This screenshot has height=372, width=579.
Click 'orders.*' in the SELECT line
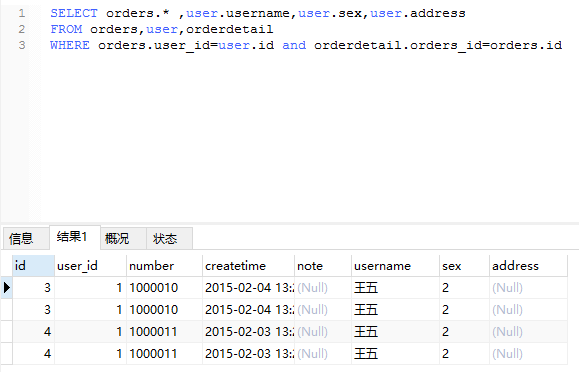[138, 13]
